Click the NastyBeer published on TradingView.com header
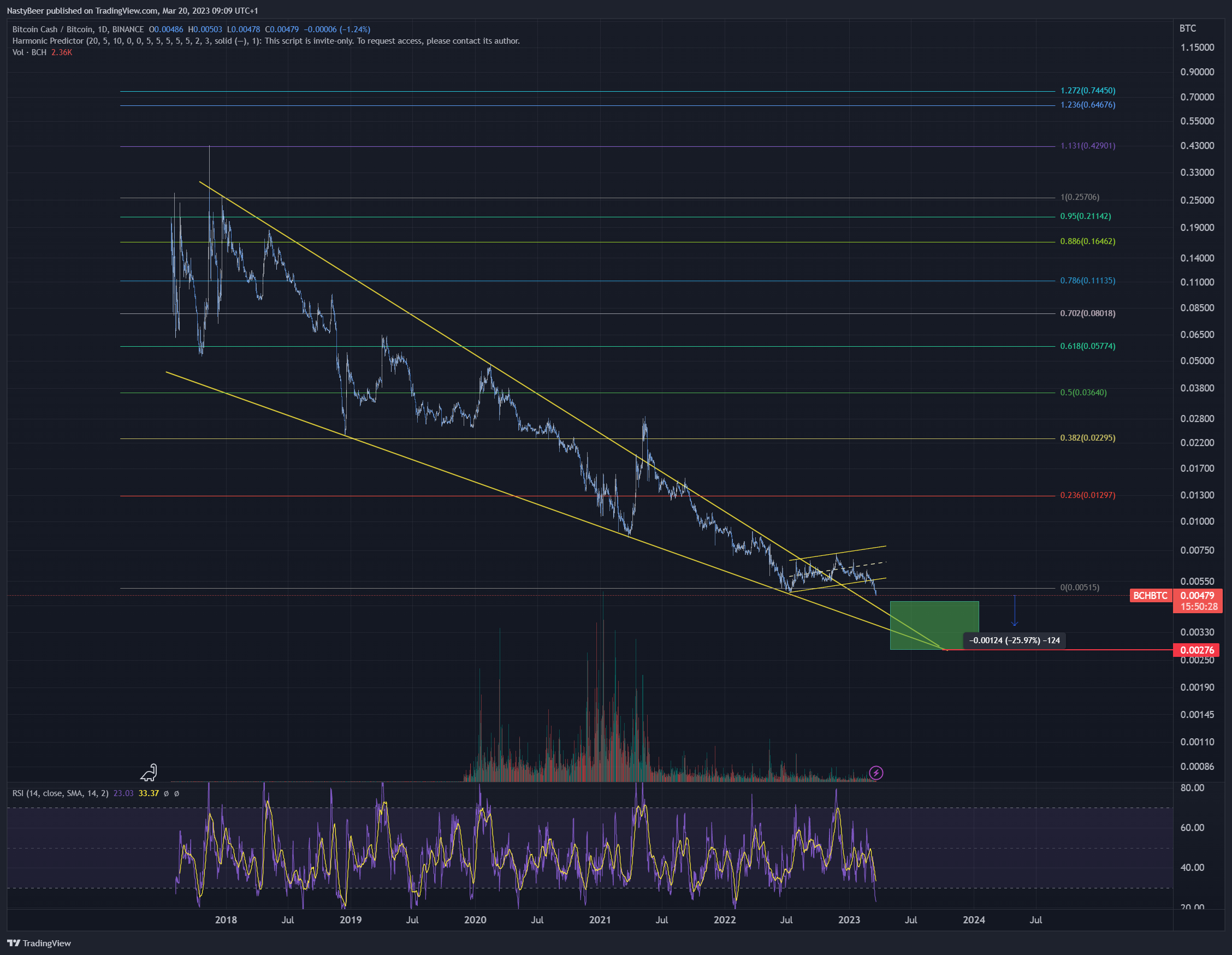 [132, 11]
